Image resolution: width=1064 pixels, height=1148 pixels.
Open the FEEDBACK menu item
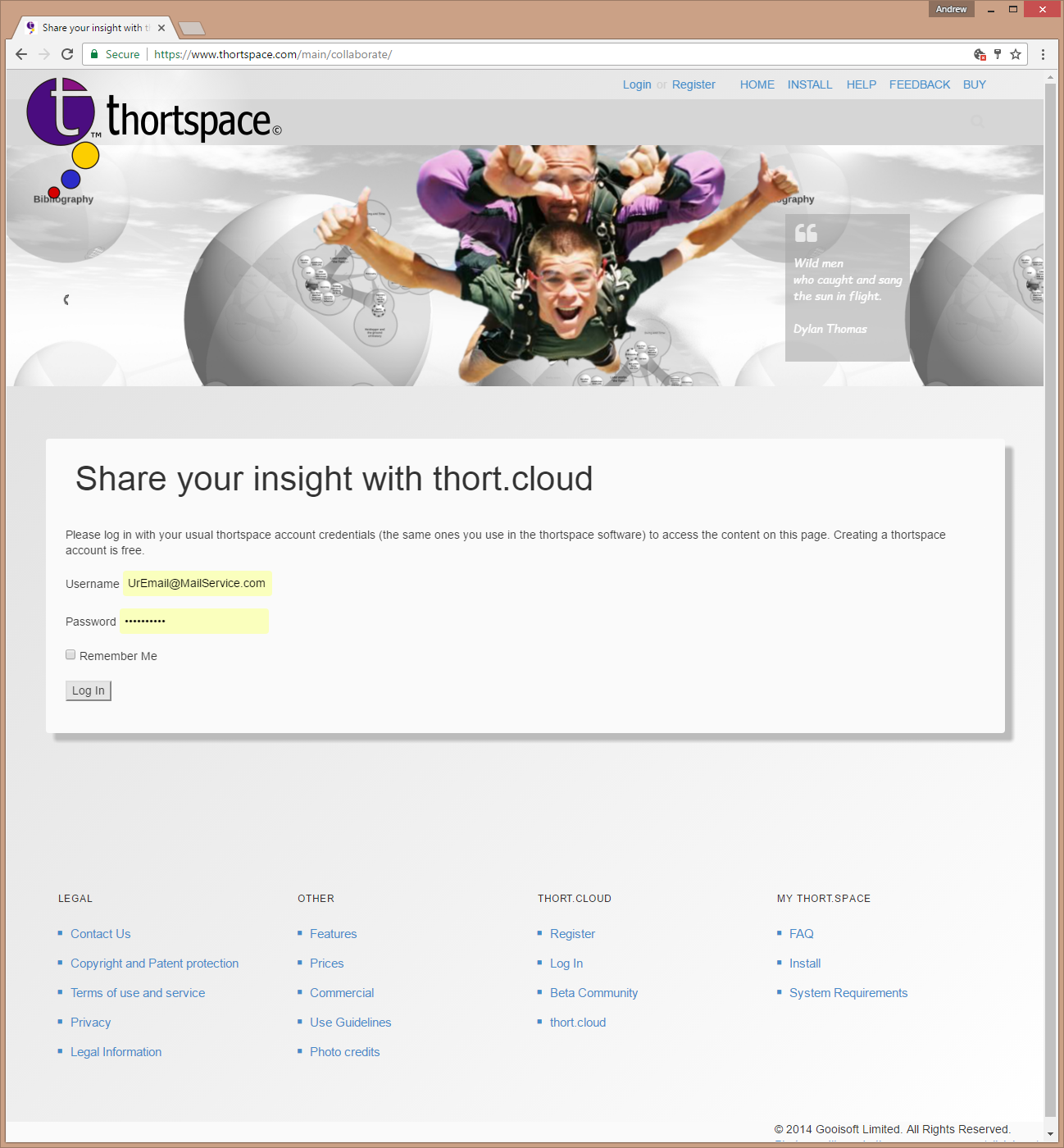(x=920, y=84)
